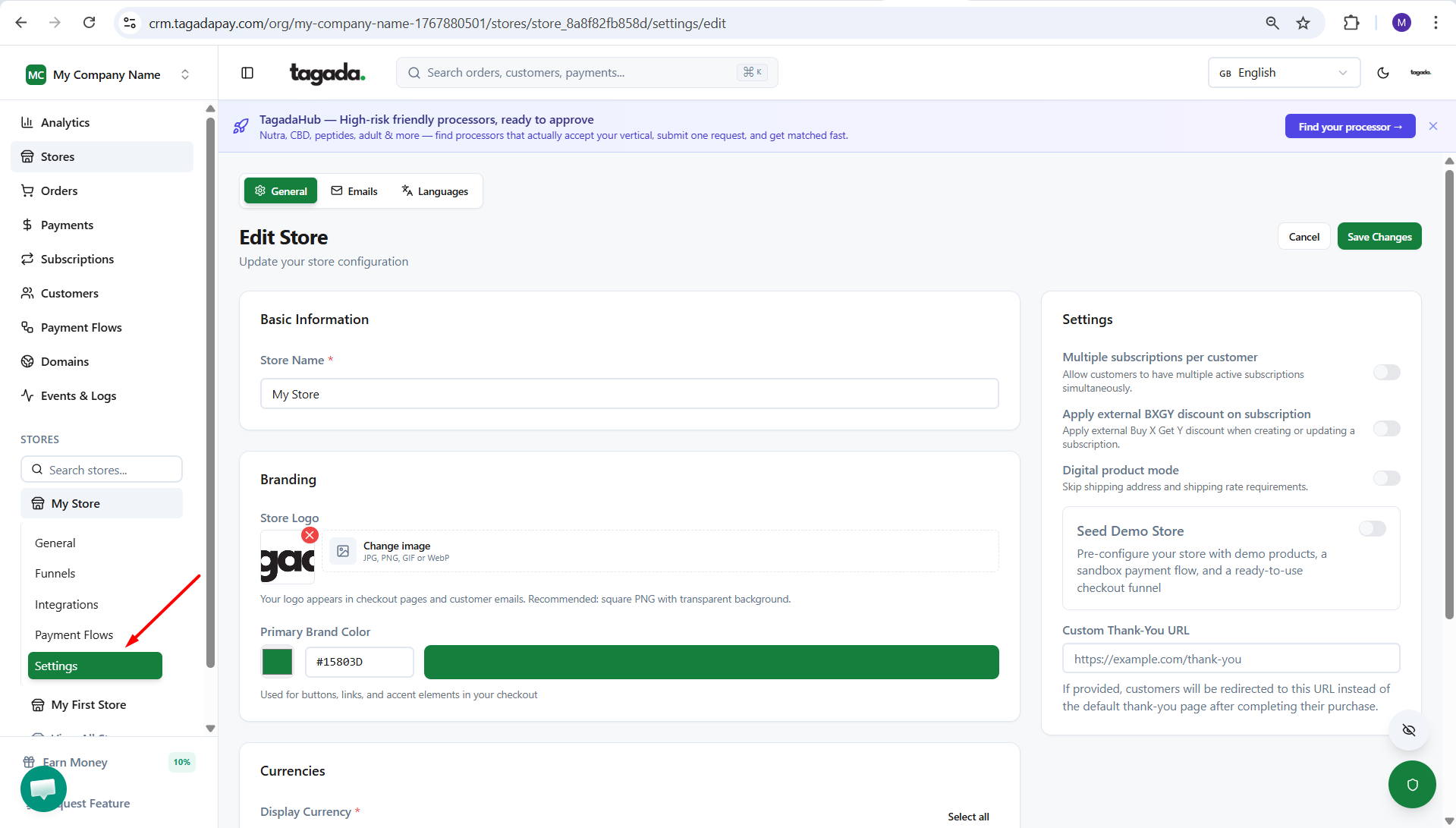The image size is (1456, 828).
Task: Toggle Digital product mode switch
Action: (x=1386, y=478)
